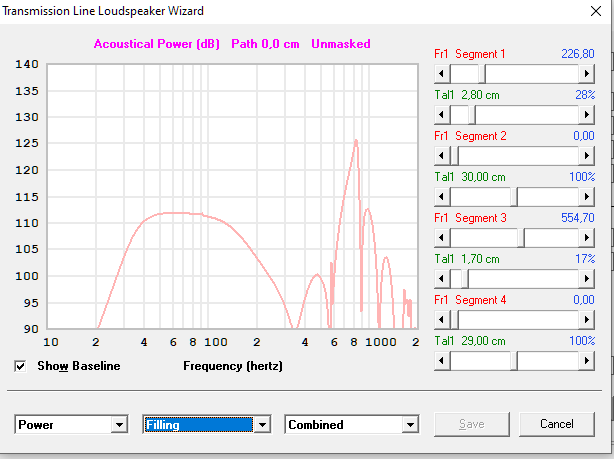Click the Tal1 30,00 cm slider thumb

coord(514,197)
